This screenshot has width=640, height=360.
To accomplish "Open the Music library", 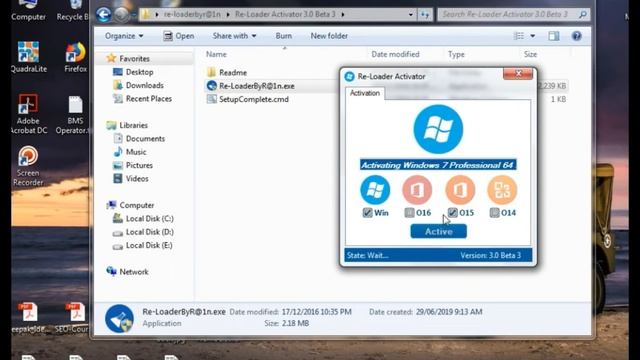I will pos(130,152).
